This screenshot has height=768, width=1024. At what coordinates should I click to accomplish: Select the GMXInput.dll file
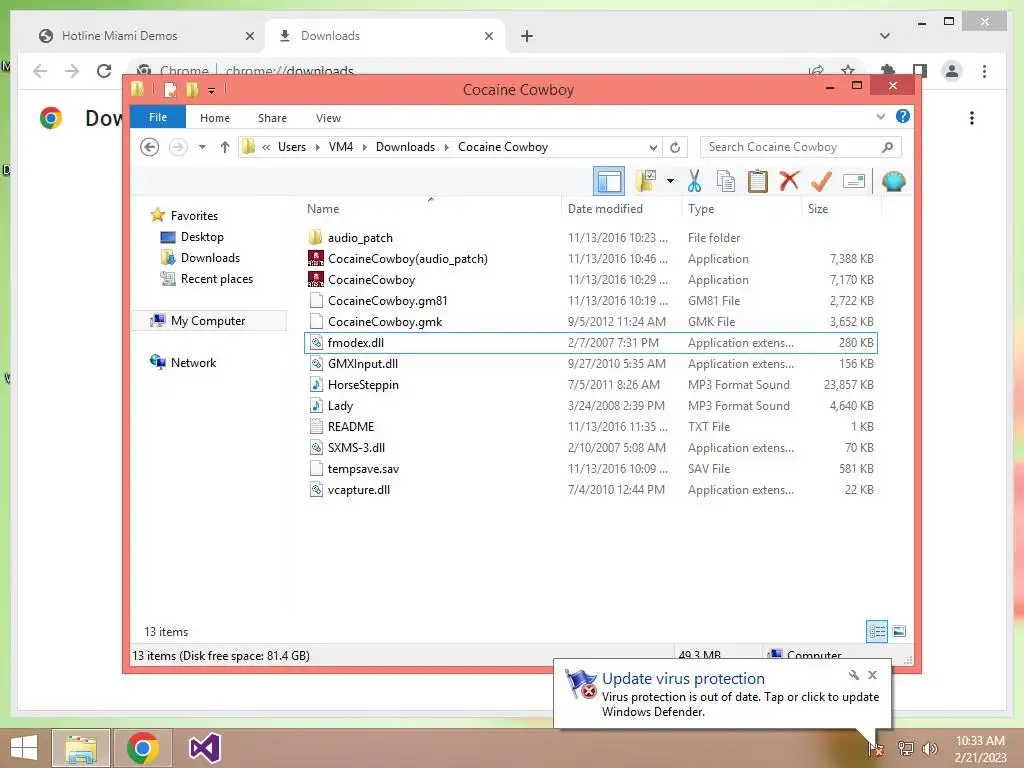coord(362,363)
